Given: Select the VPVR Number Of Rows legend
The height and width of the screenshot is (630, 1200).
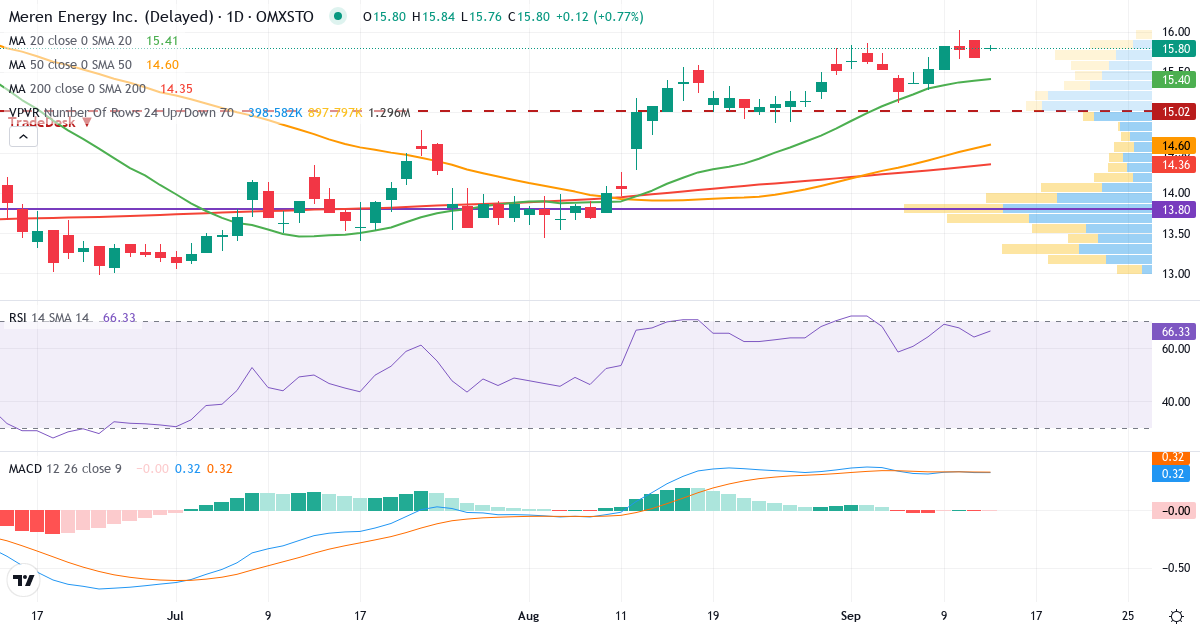Looking at the screenshot, I should point(121,113).
